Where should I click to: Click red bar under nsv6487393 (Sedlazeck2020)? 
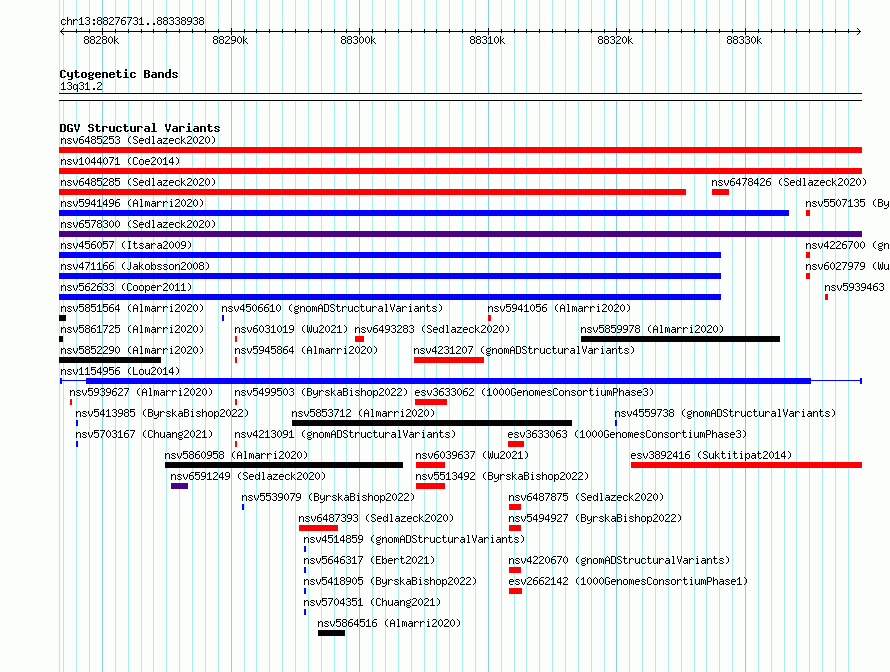pos(318,528)
